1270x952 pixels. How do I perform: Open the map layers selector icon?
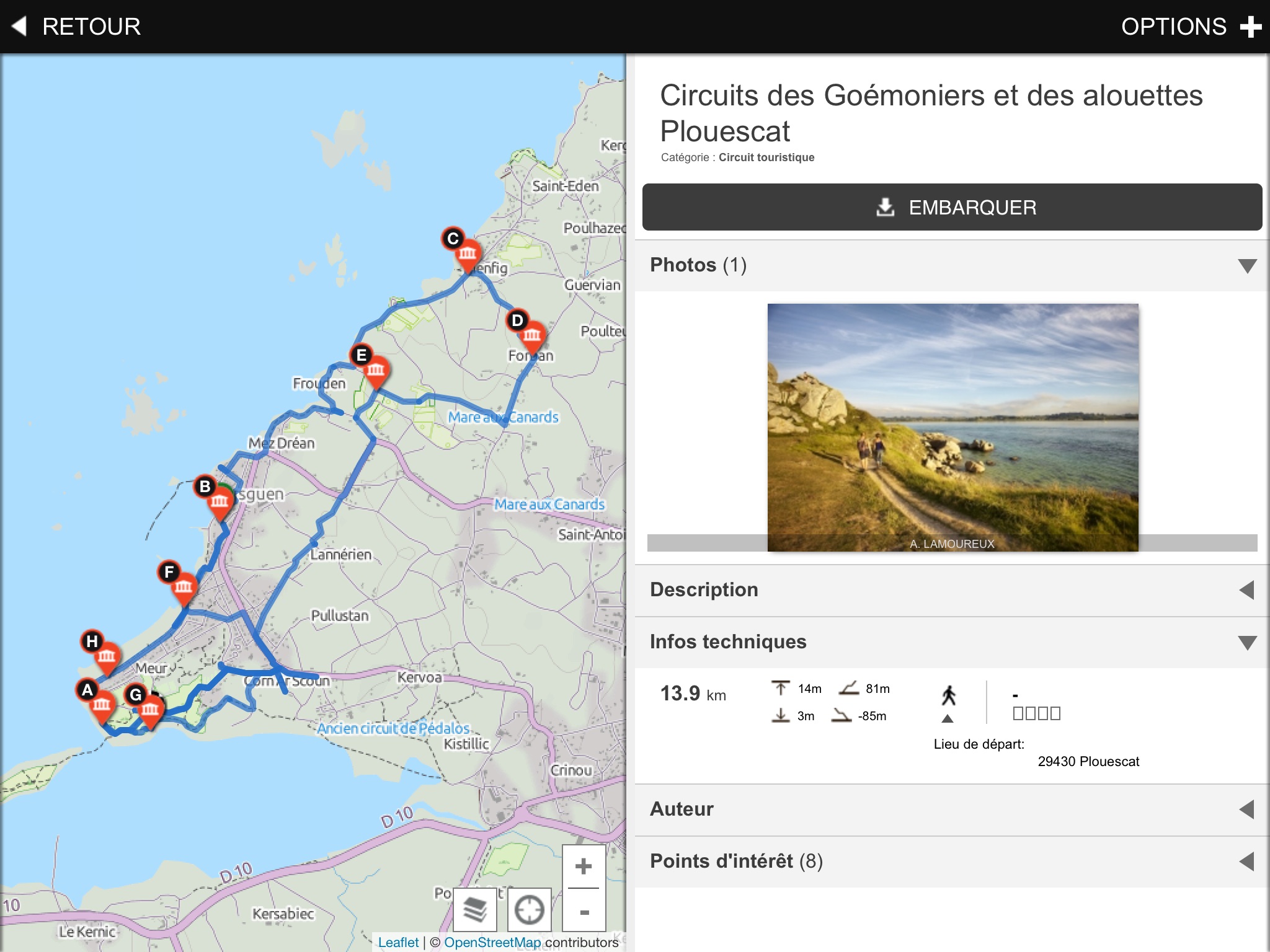[x=475, y=909]
